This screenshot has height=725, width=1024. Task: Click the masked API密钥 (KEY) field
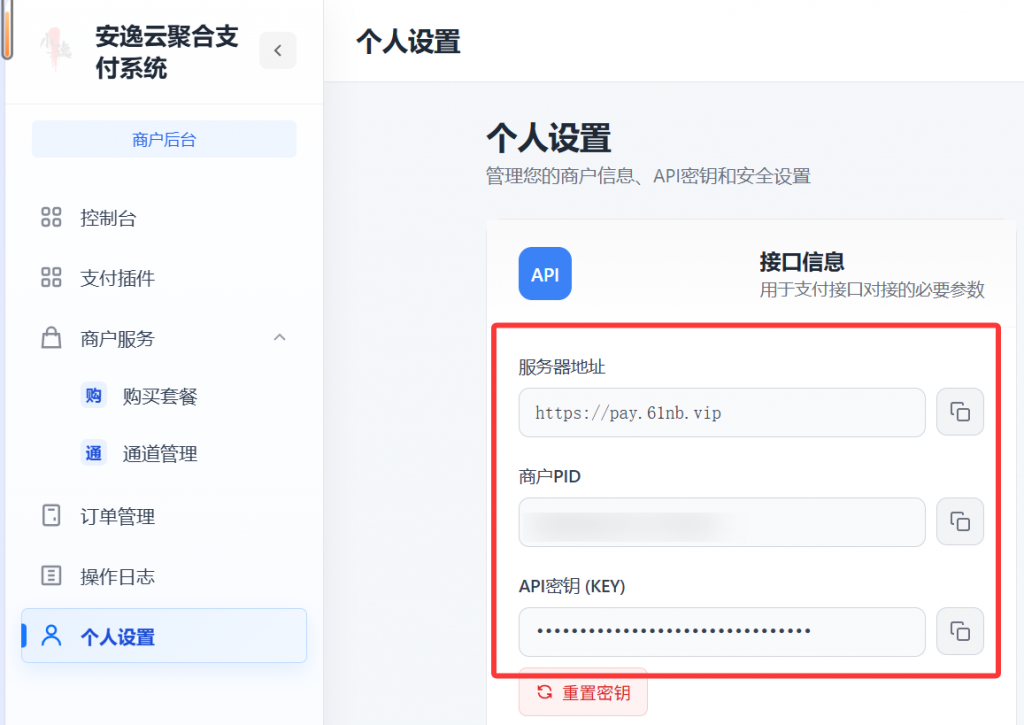click(x=721, y=631)
